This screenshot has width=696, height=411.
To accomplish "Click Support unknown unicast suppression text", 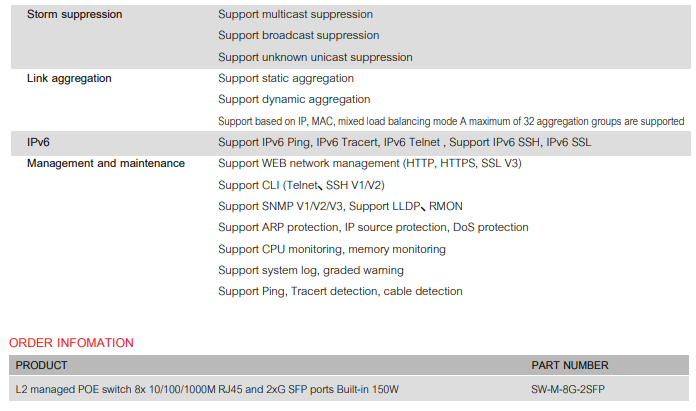I will click(315, 57).
